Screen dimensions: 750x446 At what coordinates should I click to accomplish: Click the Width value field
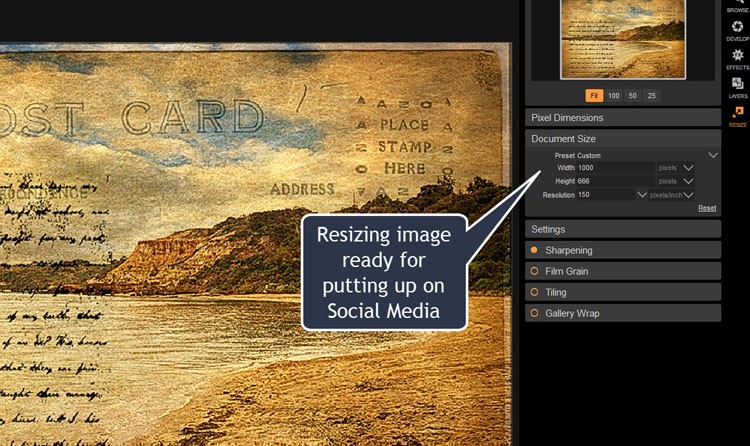pos(616,168)
